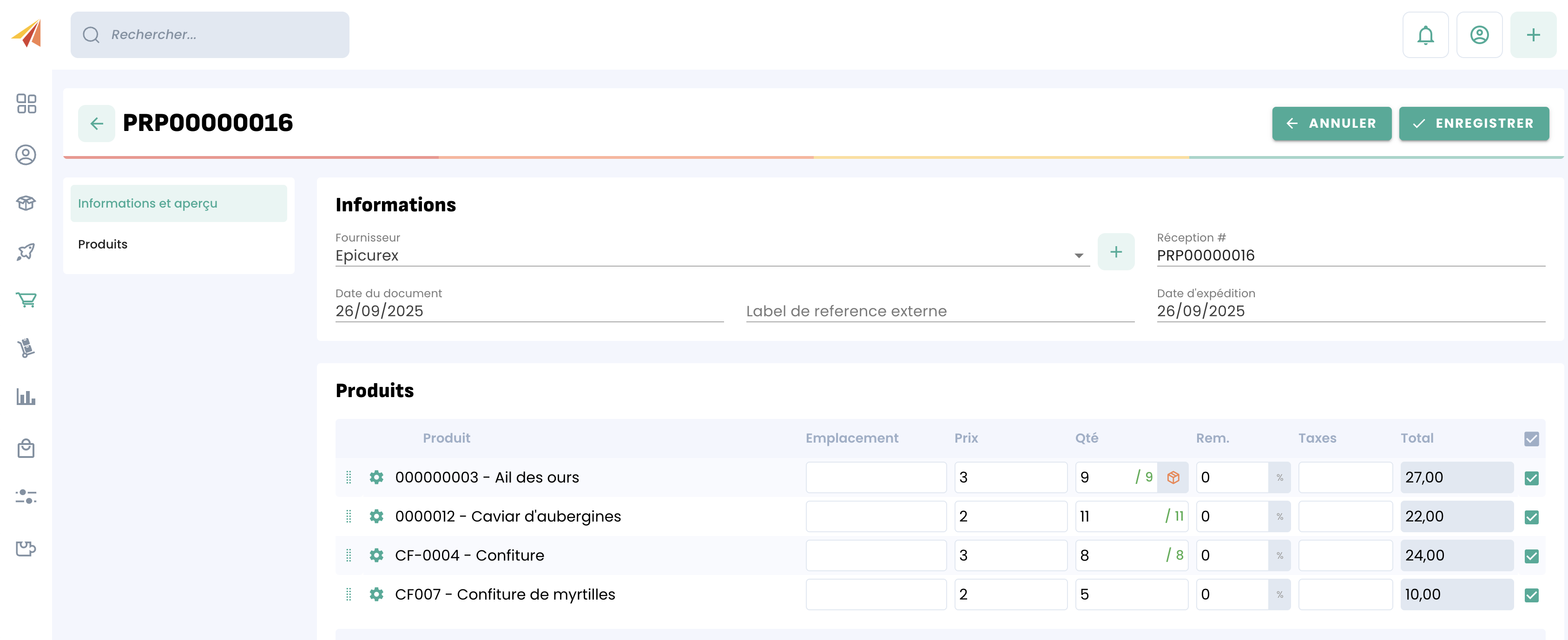Open the Date du document picker
1568x640 pixels.
coord(528,311)
